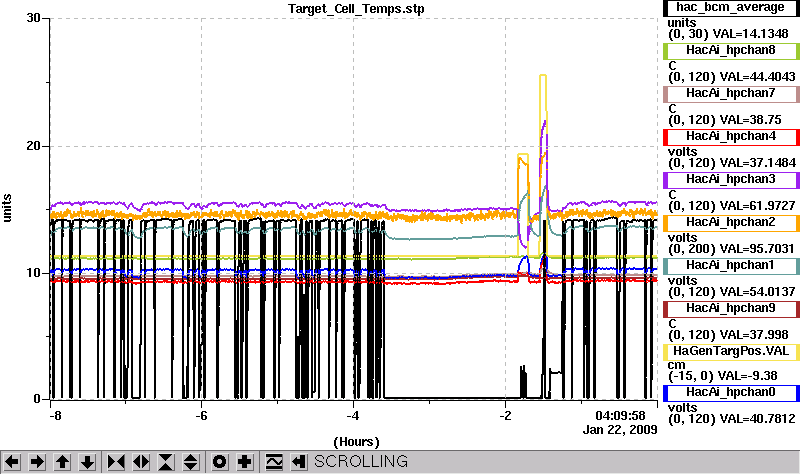Viewport: 800px width, 474px height.
Task: Click the plus icon in the toolbar
Action: point(245,462)
